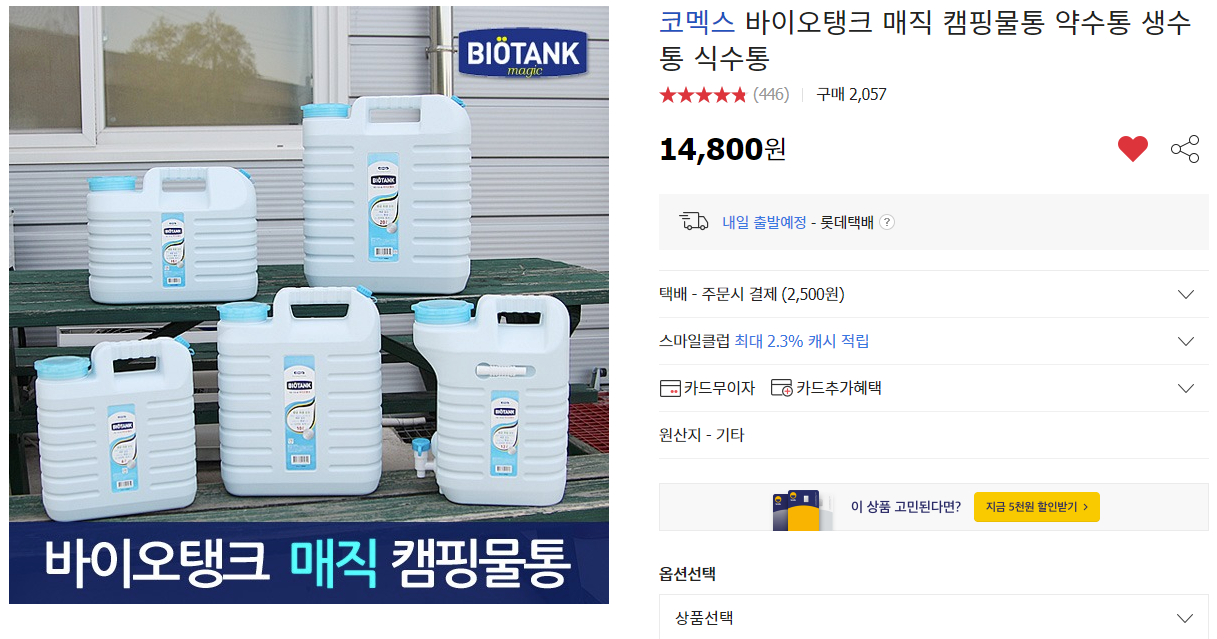Expand the 스마일클럽 cash reward chevron

[1186, 341]
